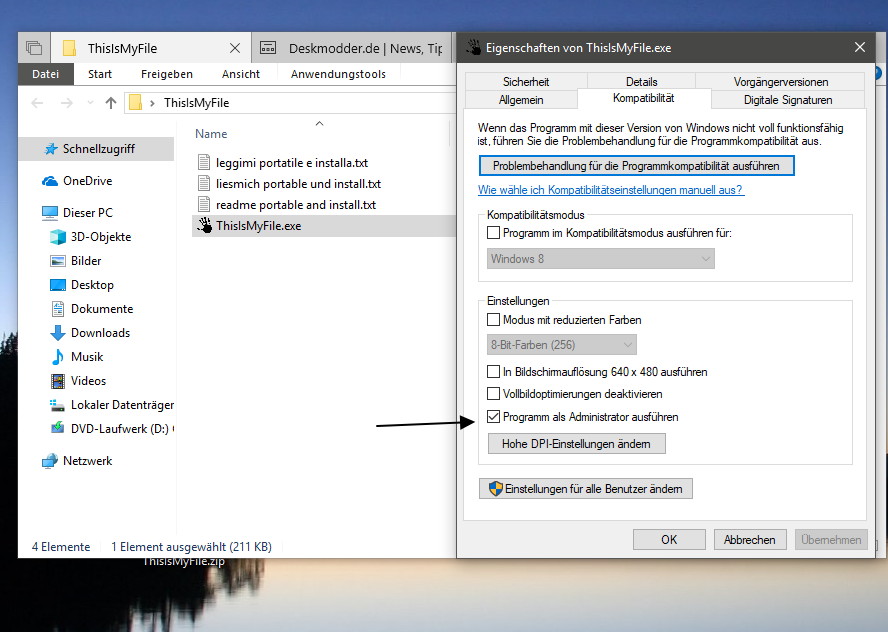888x632 pixels.
Task: Click the Videos filmstrip icon
Action: [x=58, y=381]
